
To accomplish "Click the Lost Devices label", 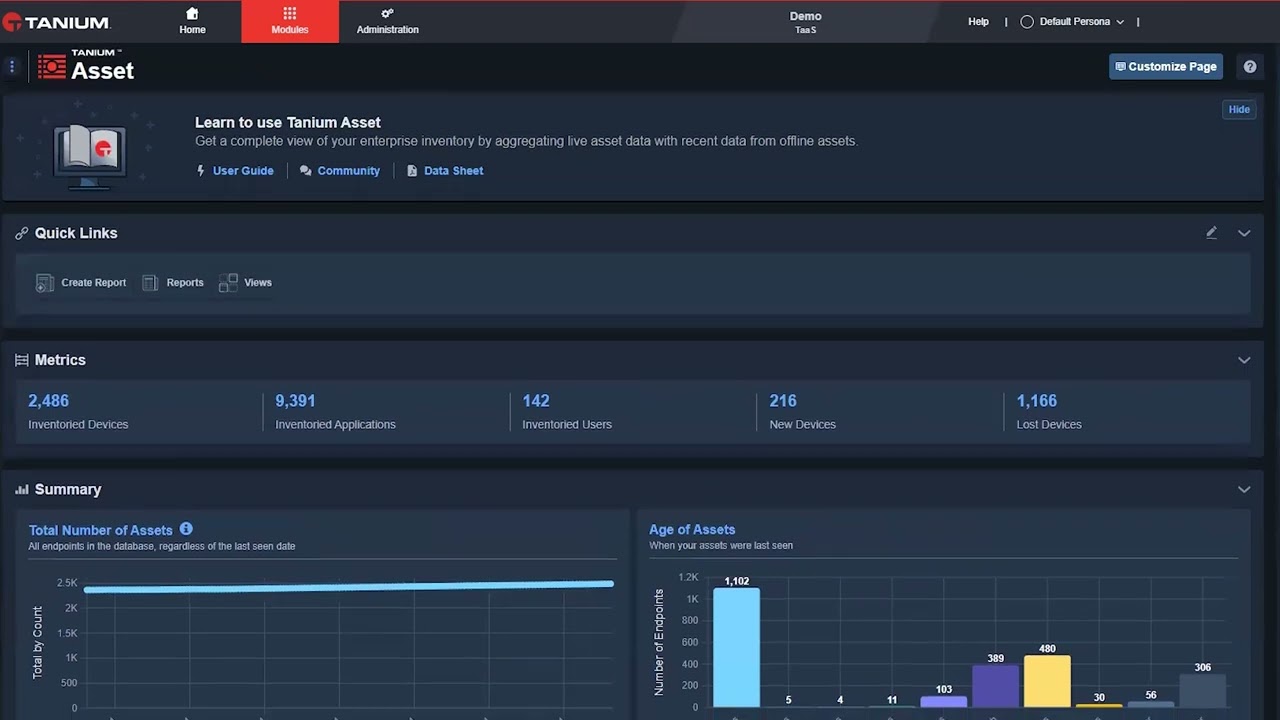I will (1048, 425).
